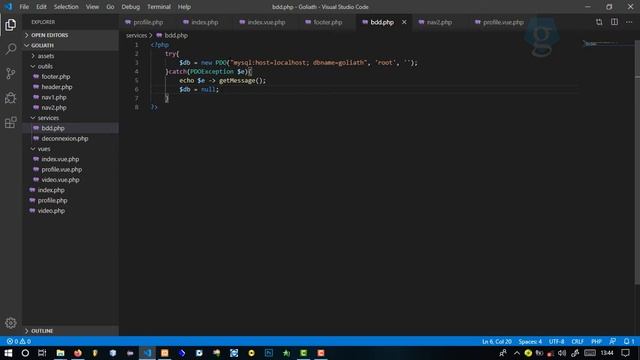Switch to the profile.php tab
The width and height of the screenshot is (640, 360).
point(148,22)
